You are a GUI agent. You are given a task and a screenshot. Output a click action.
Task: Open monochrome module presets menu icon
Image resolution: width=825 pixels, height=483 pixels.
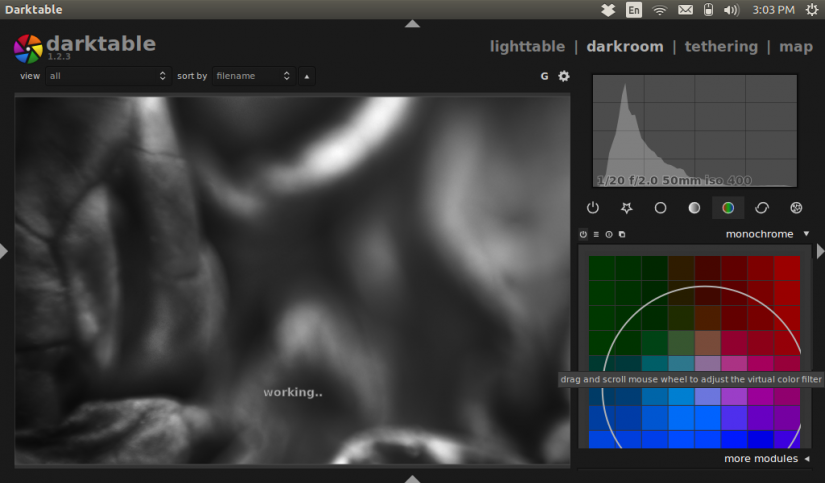(x=596, y=235)
